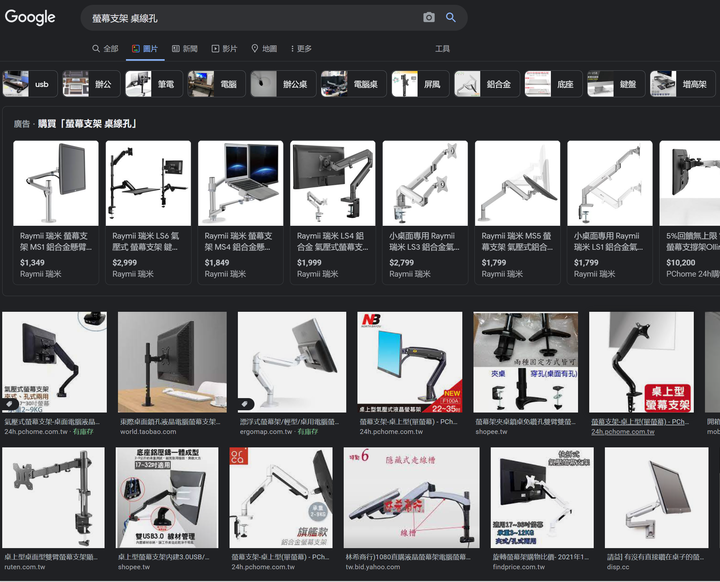Open Raymii LS6 ad product priced $2,999
720x582 pixels.
pos(148,212)
